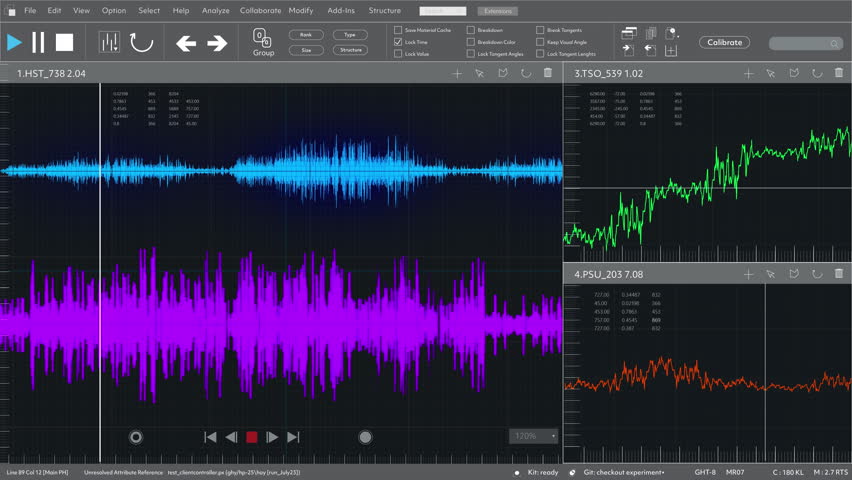Image resolution: width=852 pixels, height=480 pixels.
Task: Tick the Breakdown checkbox
Action: pos(471,30)
